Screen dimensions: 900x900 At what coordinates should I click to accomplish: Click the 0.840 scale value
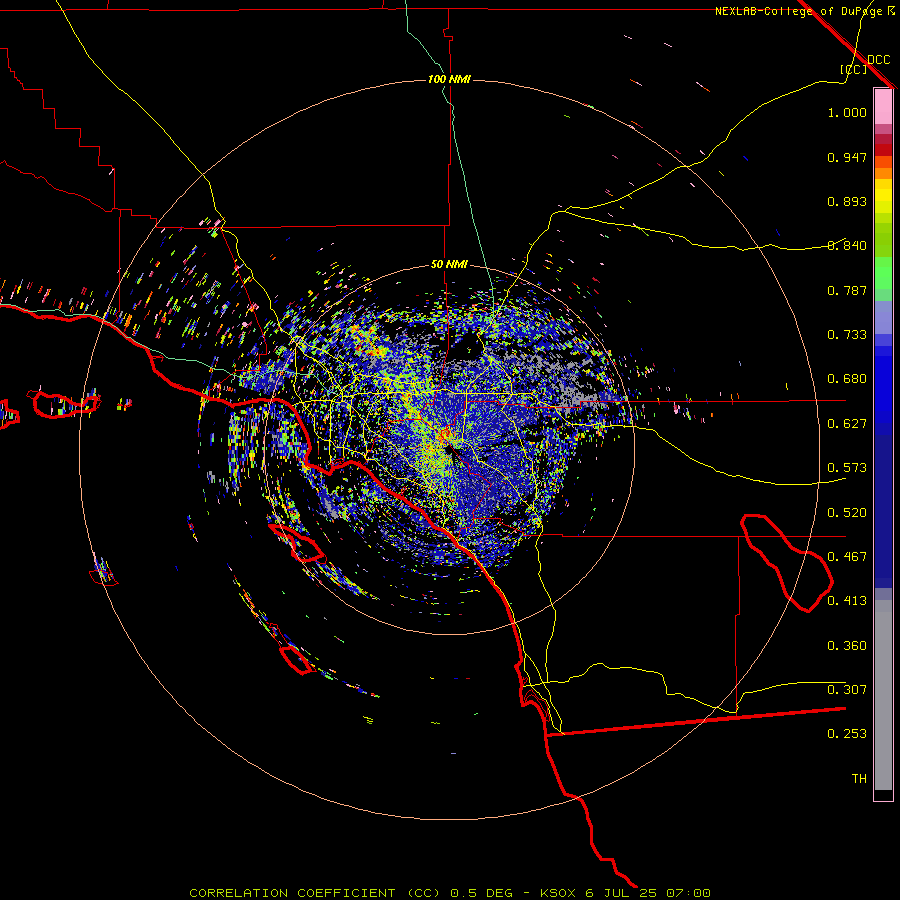click(x=847, y=246)
